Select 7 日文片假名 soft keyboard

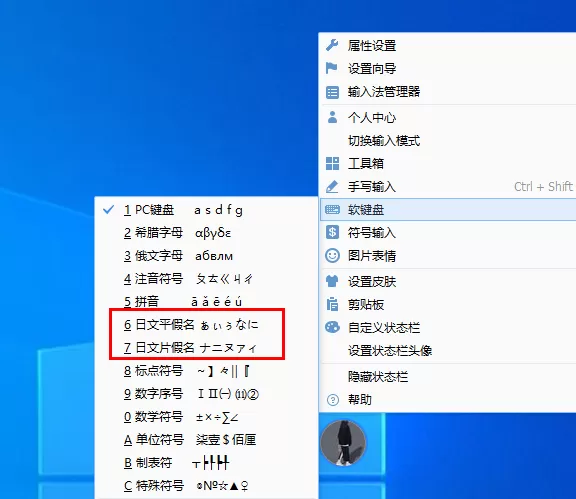(x=206, y=348)
